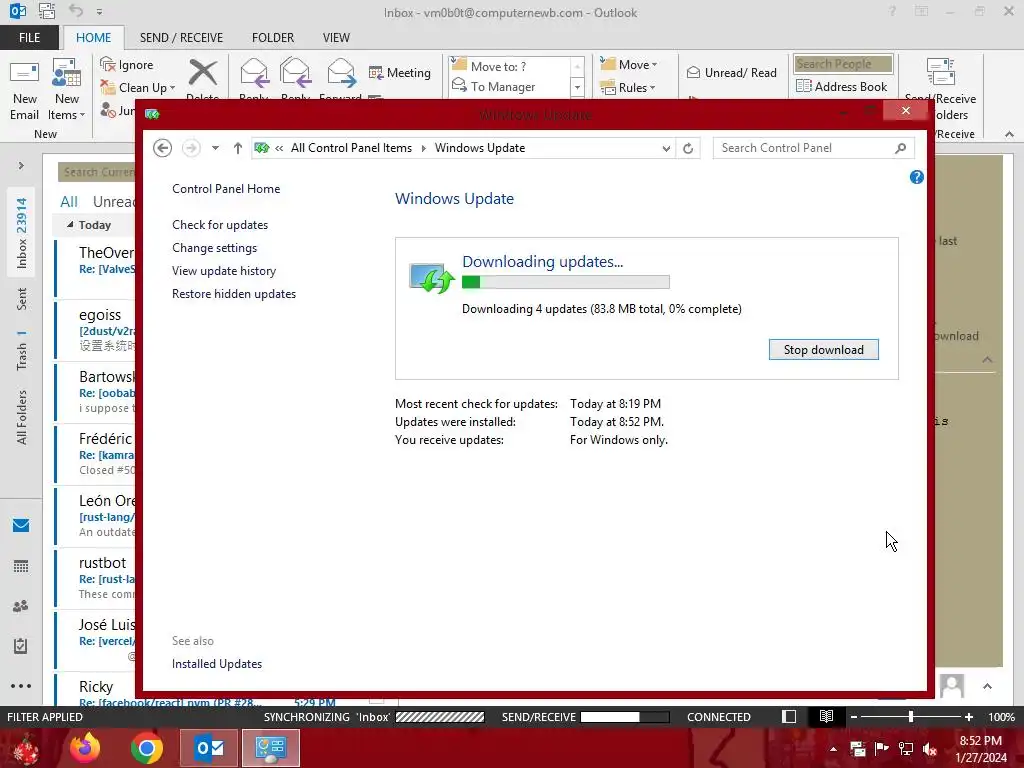Image resolution: width=1024 pixels, height=768 pixels.
Task: Select 'All Control Panel Items' breadcrumb
Action: [x=351, y=148]
